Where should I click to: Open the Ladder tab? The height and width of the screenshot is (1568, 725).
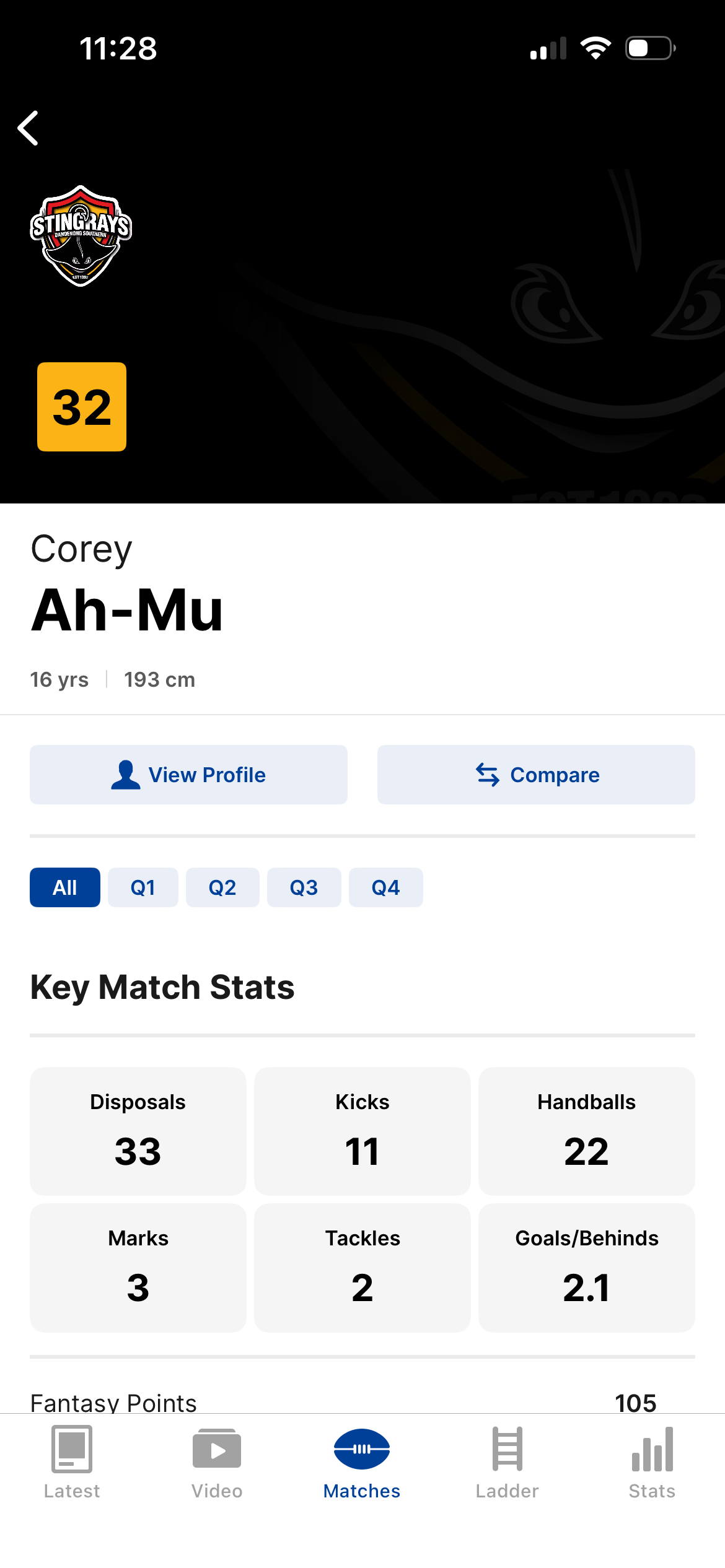507,1462
